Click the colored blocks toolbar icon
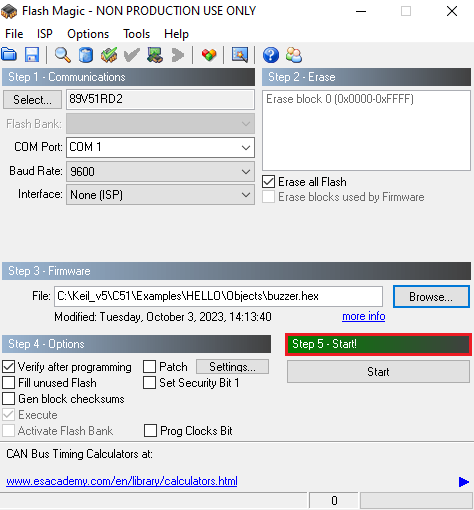This screenshot has width=474, height=510. click(x=209, y=55)
